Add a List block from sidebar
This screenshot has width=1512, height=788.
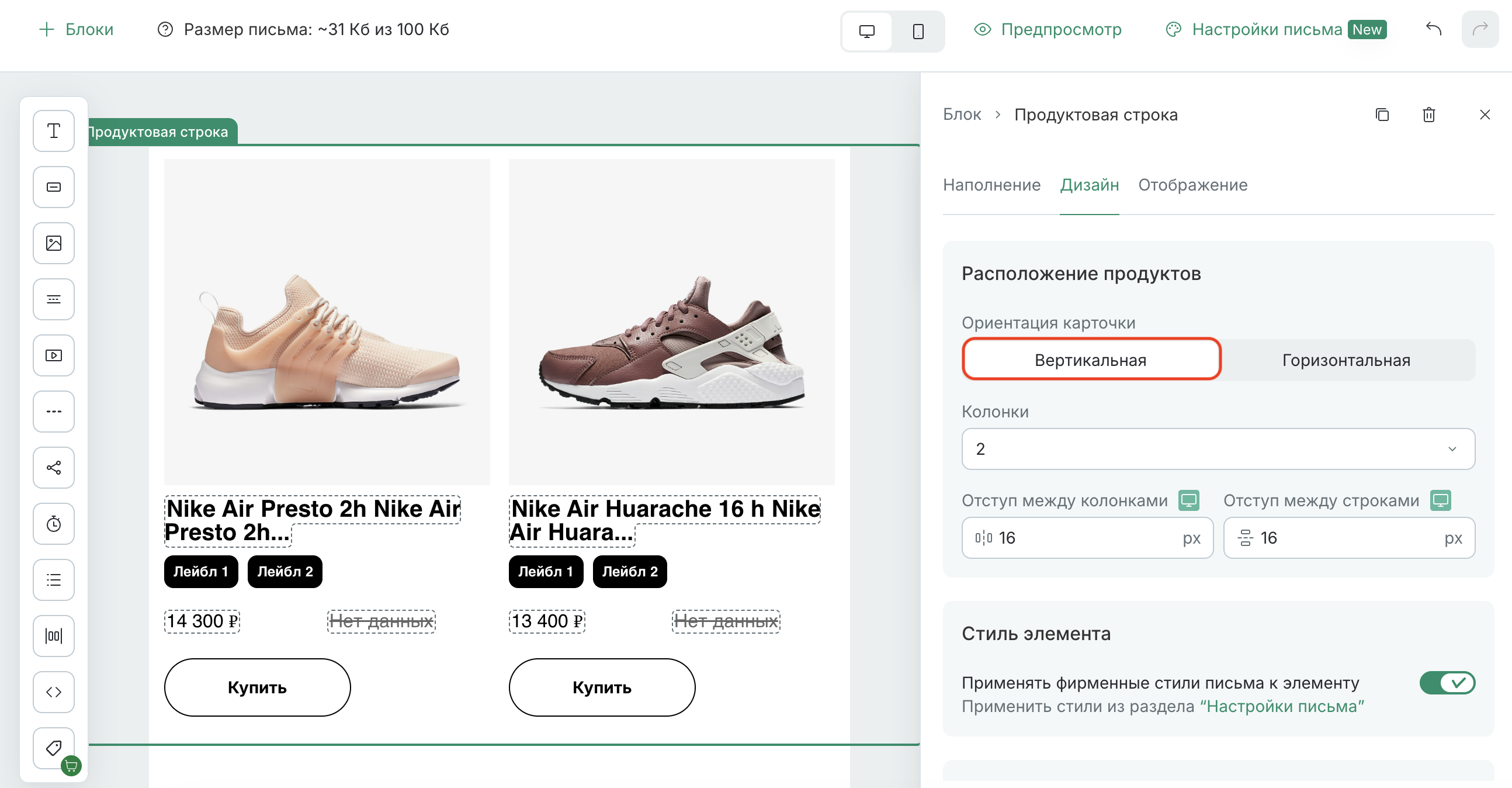click(x=53, y=579)
